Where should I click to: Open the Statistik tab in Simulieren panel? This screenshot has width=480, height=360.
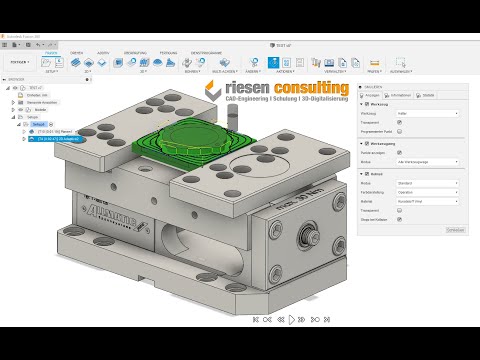[x=425, y=95]
